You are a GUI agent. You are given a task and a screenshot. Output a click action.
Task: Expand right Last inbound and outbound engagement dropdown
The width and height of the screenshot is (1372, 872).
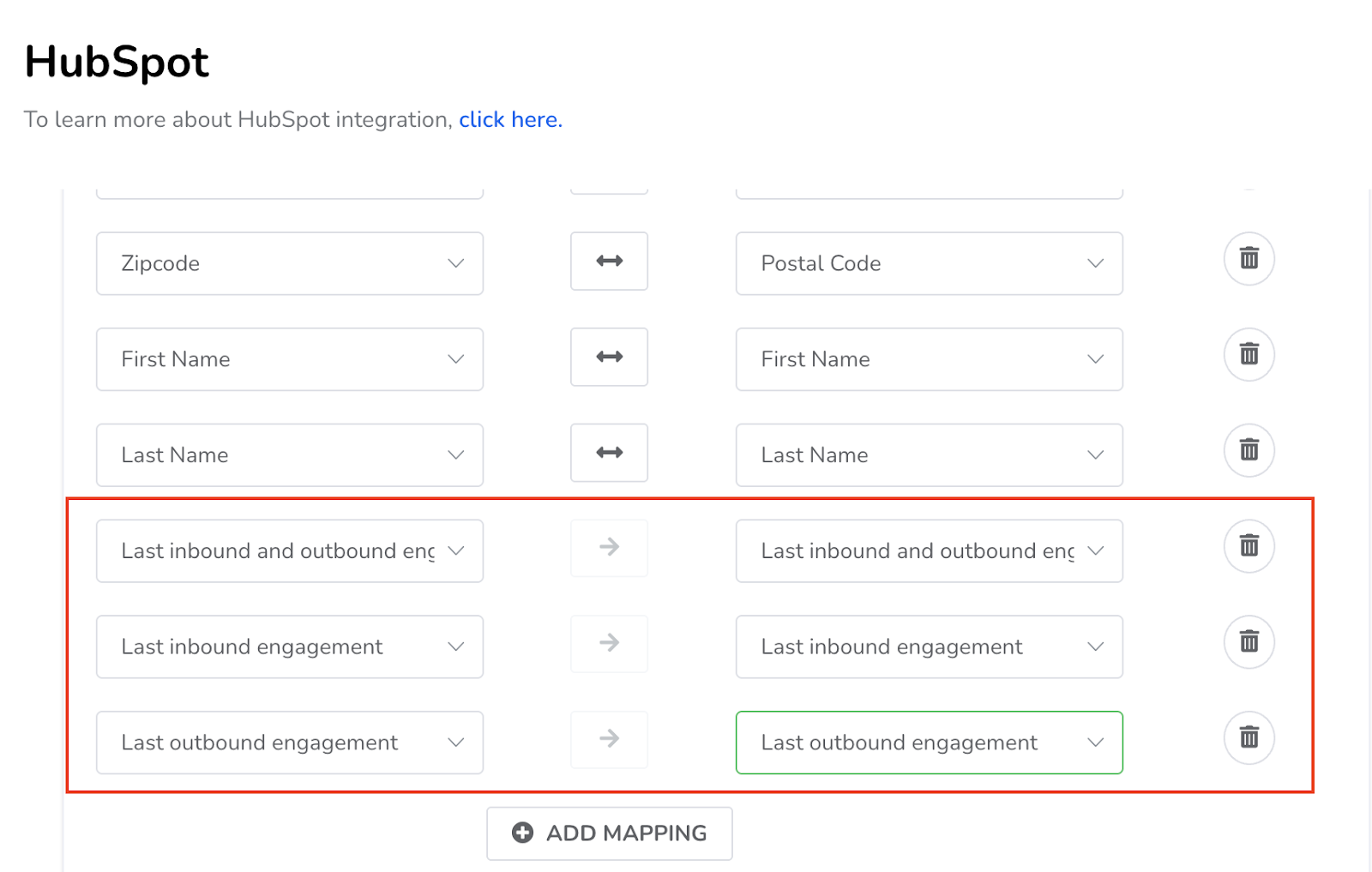click(x=930, y=551)
